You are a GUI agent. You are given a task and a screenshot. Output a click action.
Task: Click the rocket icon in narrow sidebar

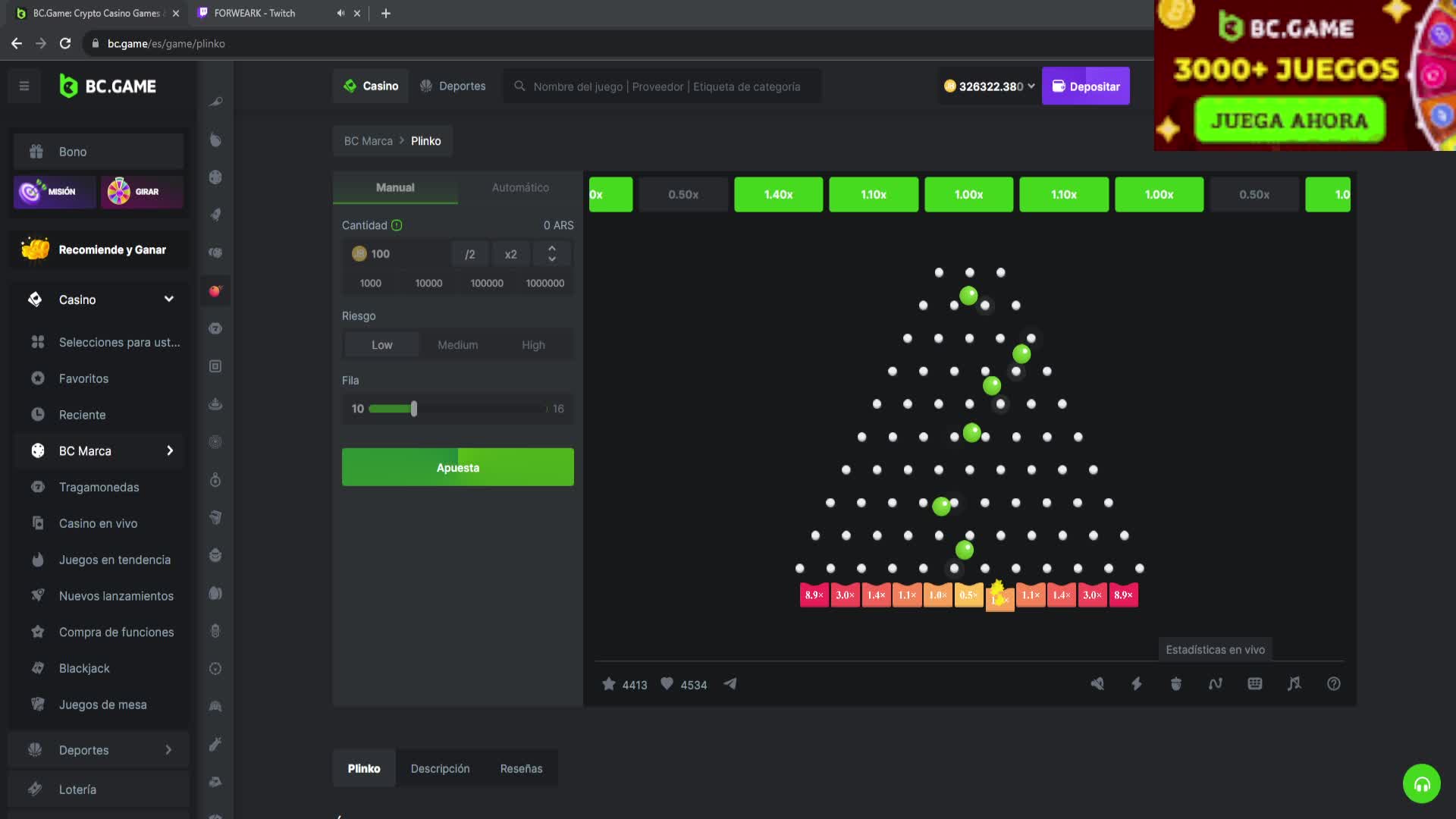click(215, 215)
